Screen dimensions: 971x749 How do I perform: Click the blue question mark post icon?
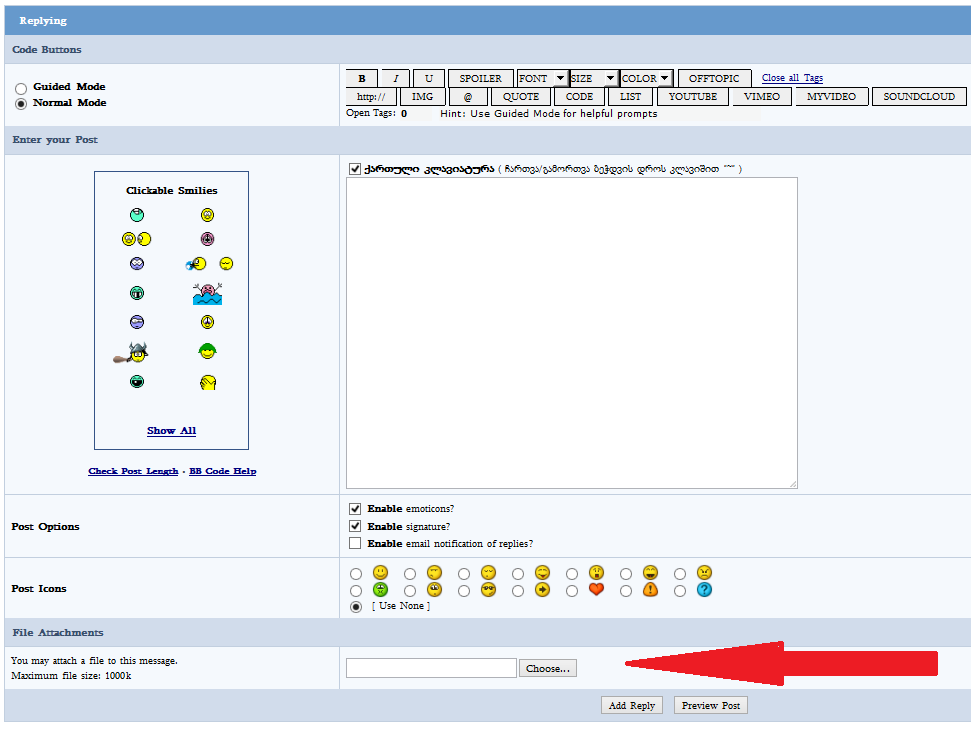click(704, 589)
